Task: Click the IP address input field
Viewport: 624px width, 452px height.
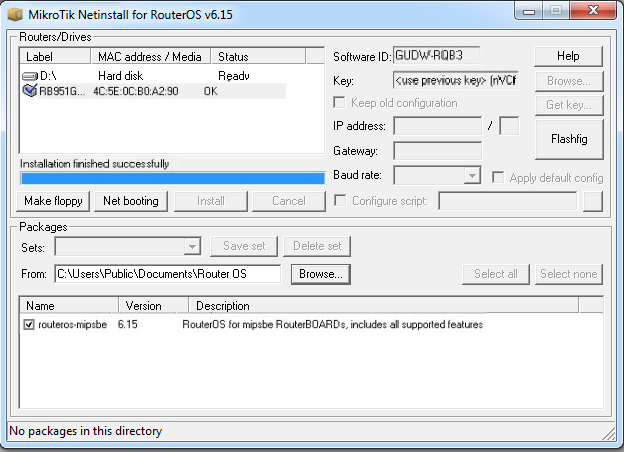Action: pos(438,126)
